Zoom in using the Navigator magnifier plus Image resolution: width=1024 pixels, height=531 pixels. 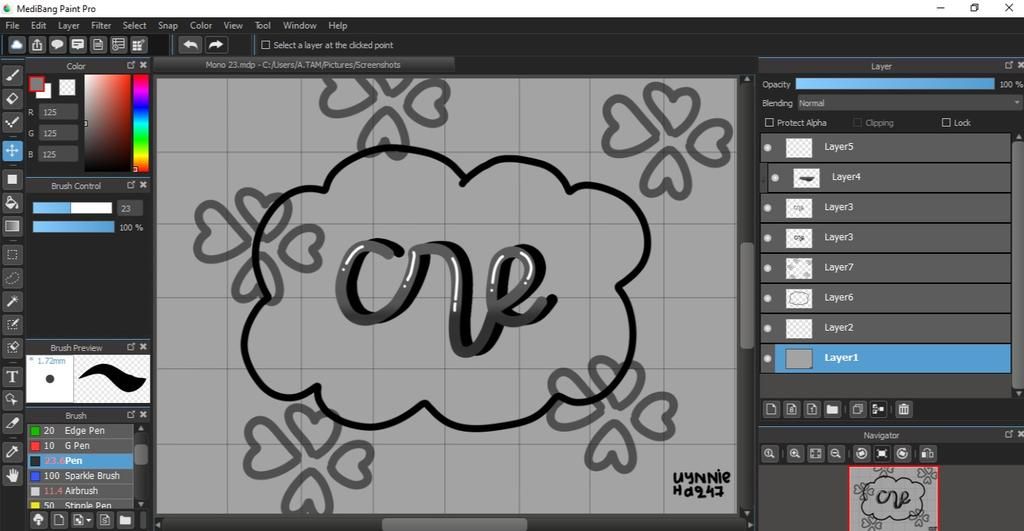coord(795,453)
